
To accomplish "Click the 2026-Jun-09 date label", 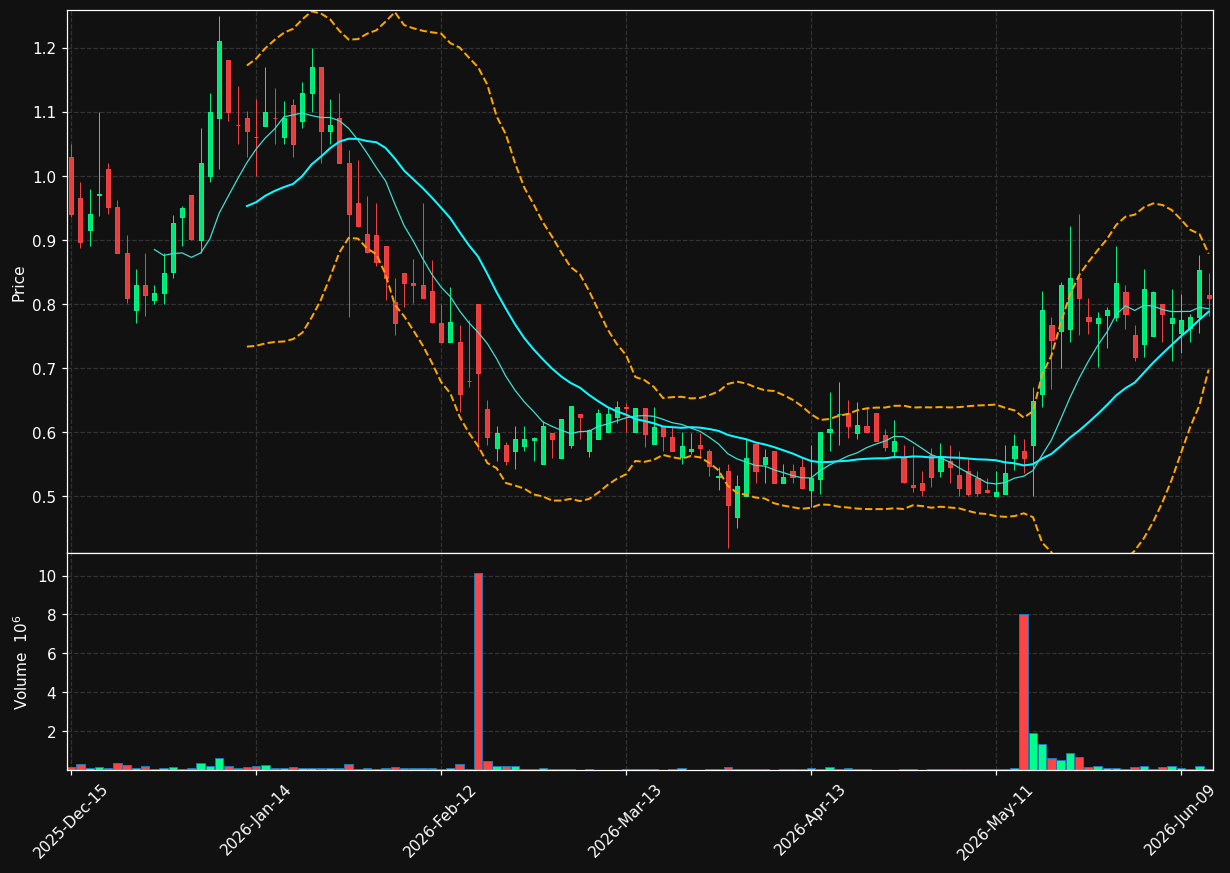I will point(1181,821).
